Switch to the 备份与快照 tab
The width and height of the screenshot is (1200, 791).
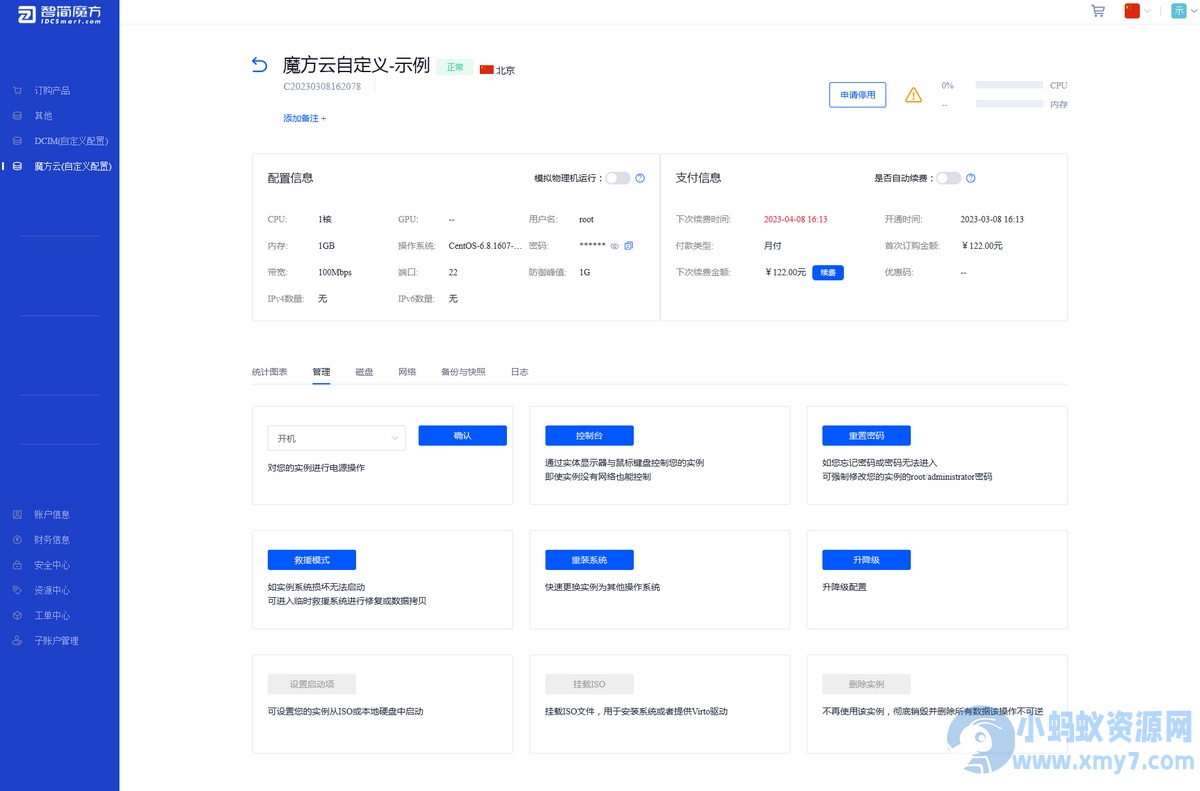[463, 372]
